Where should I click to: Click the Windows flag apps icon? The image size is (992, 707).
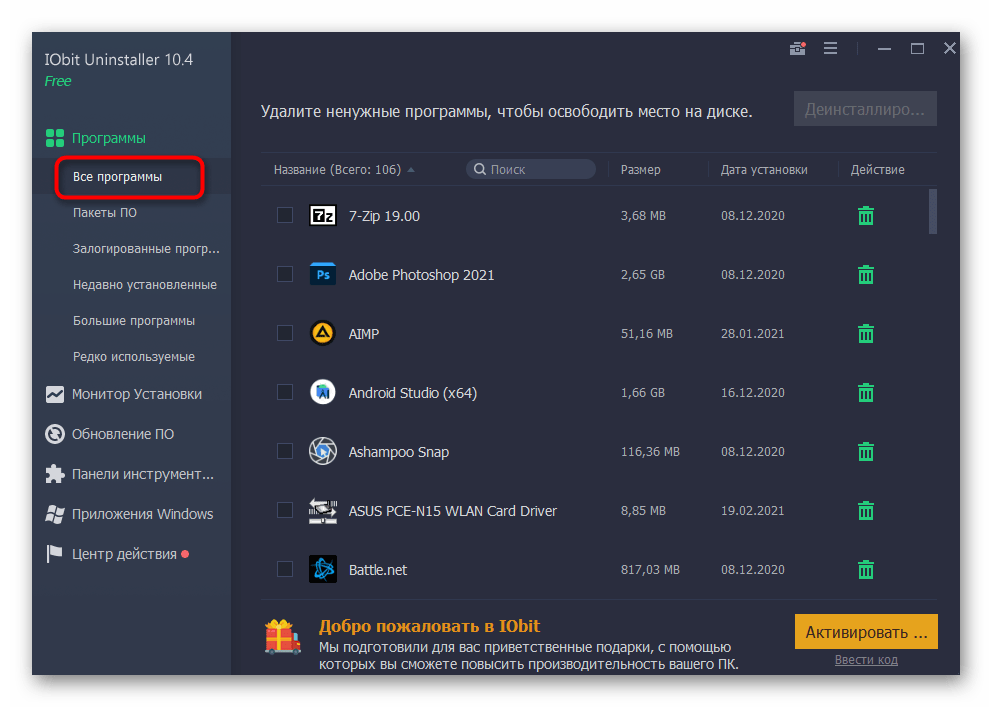point(55,514)
